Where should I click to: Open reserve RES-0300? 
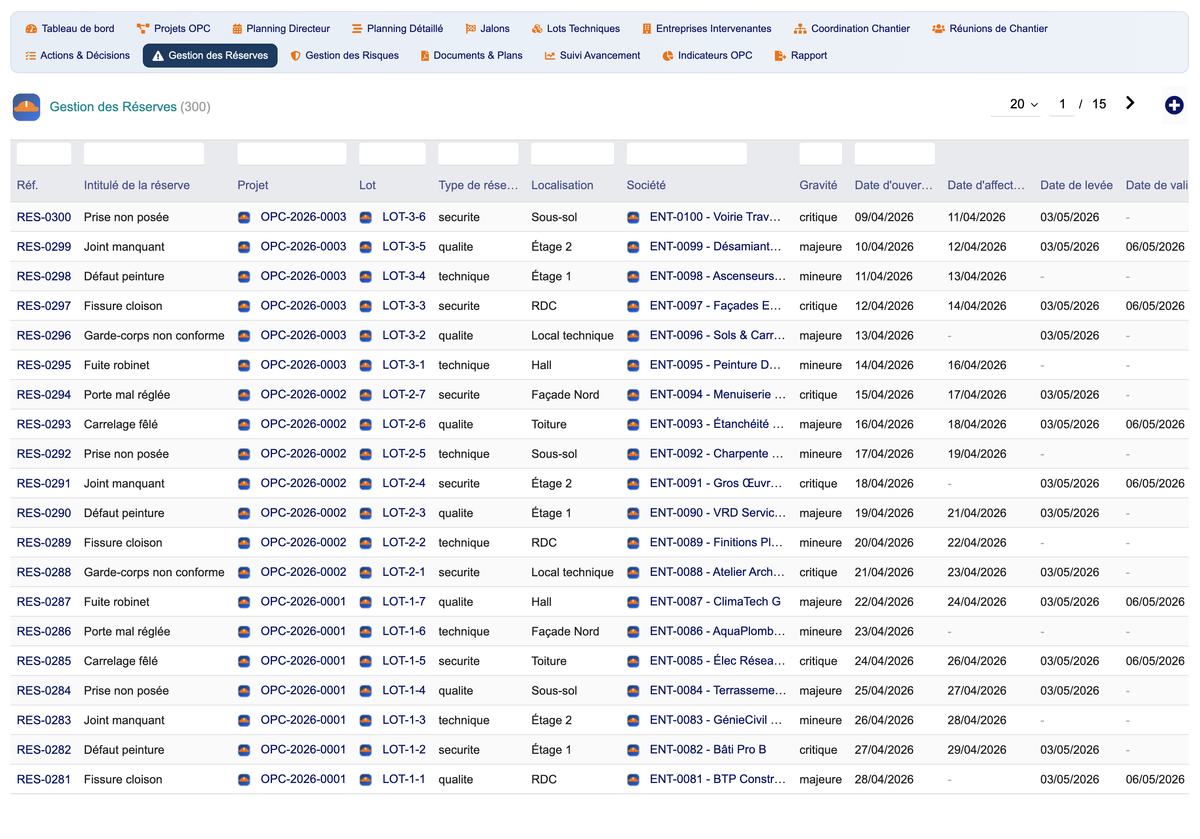44,217
